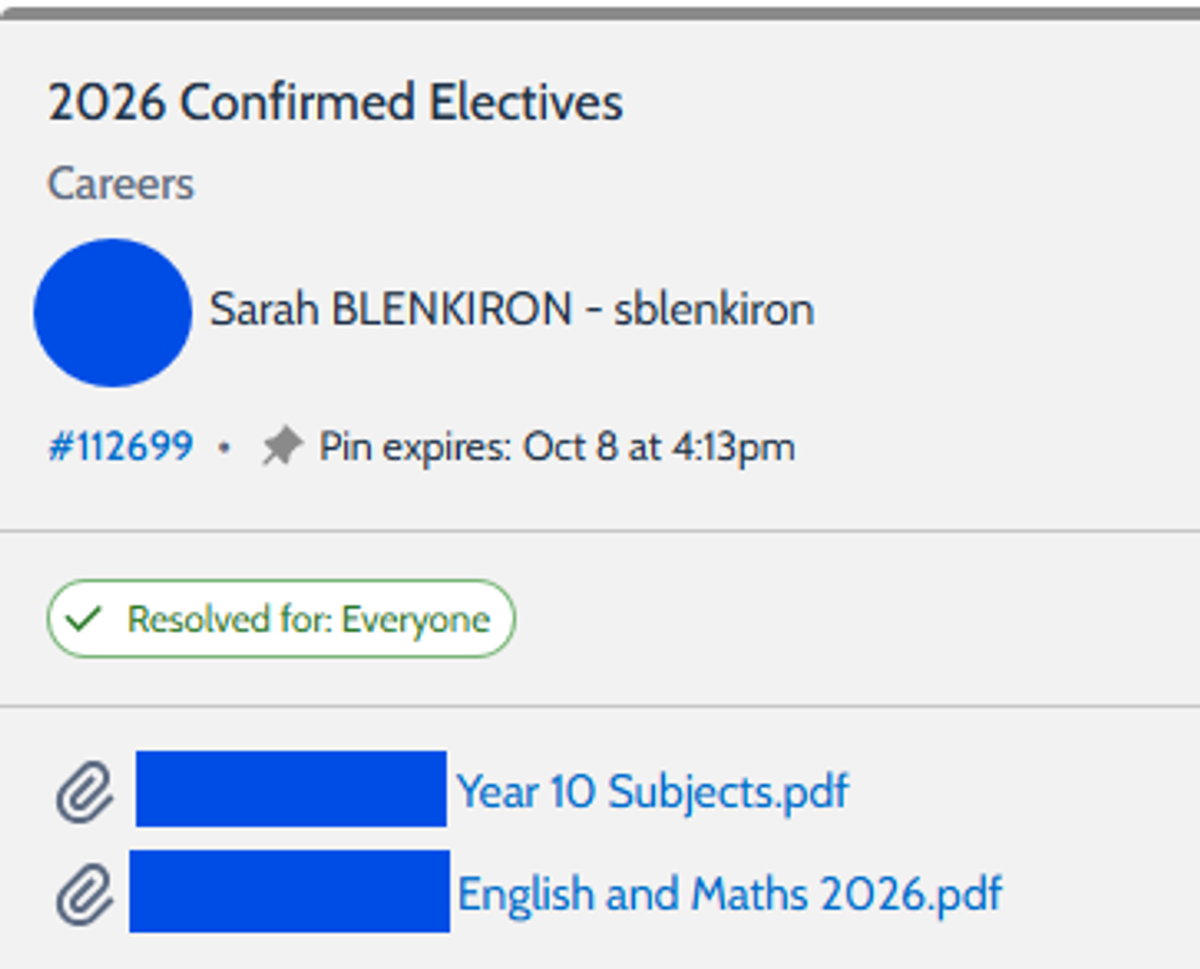The height and width of the screenshot is (969, 1200).
Task: Click the dot separator after #112699
Action: pyautogui.click(x=225, y=449)
